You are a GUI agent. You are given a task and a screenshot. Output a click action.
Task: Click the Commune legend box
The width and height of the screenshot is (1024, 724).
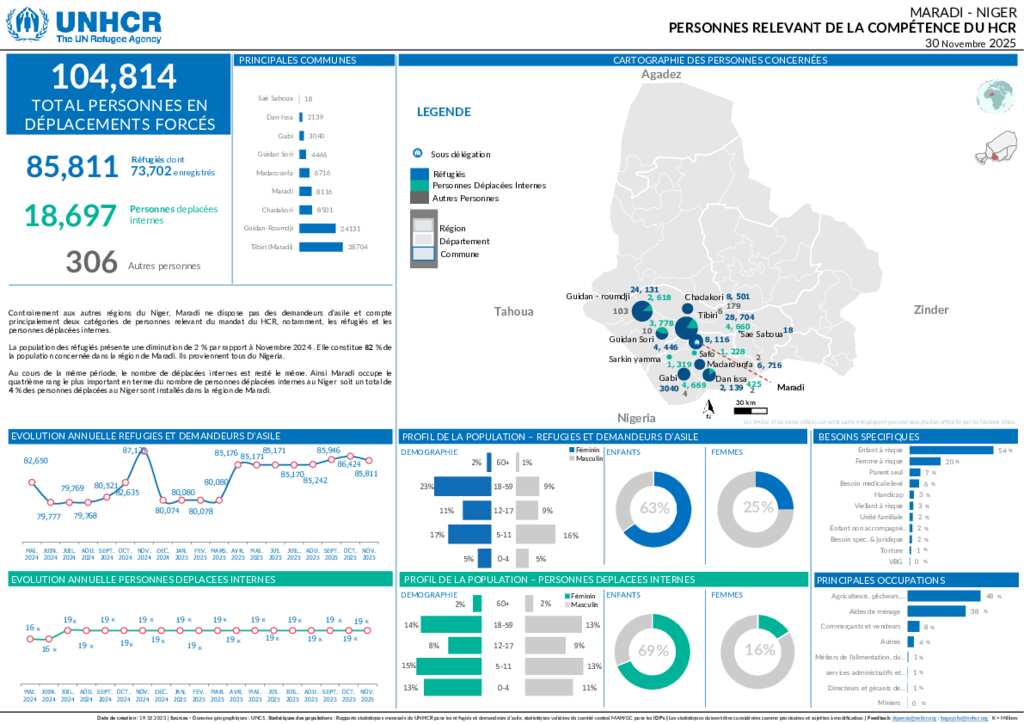coord(423,254)
